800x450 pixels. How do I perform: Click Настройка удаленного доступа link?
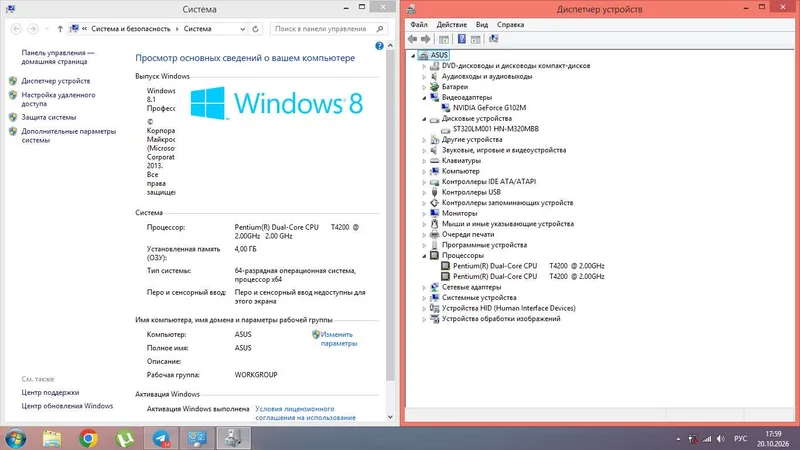[x=58, y=99]
